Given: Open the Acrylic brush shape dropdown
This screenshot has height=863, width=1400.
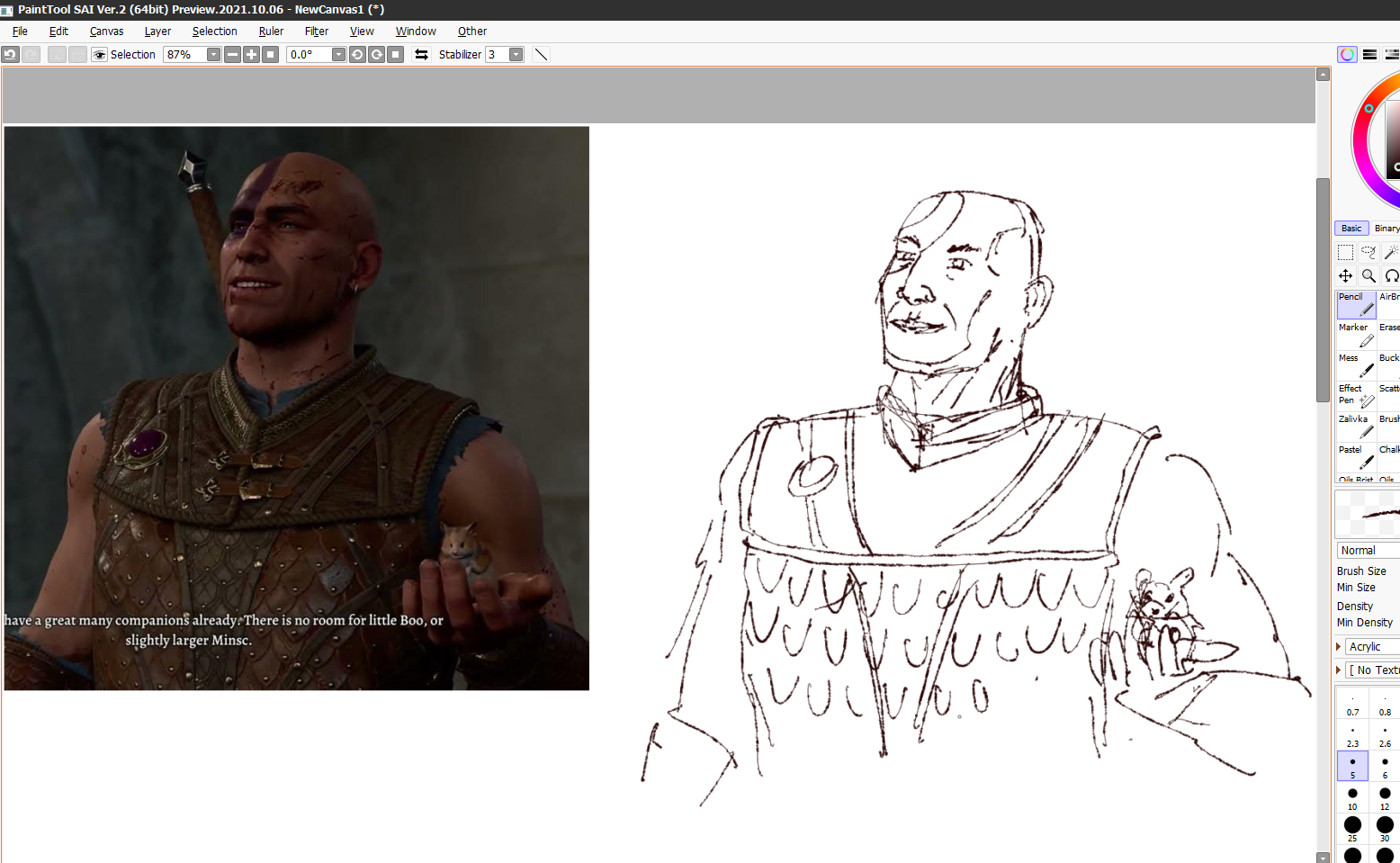Looking at the screenshot, I should (1373, 647).
